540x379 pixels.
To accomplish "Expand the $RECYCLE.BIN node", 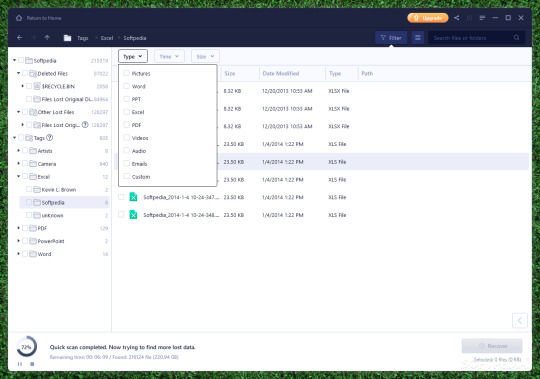I will click(23, 86).
